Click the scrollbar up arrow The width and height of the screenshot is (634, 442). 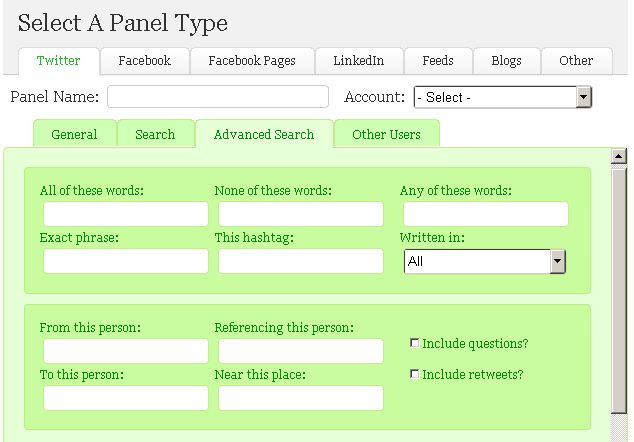619,156
